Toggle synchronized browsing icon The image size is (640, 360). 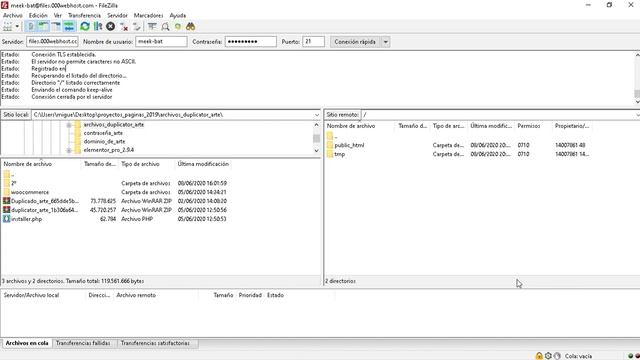(178, 27)
